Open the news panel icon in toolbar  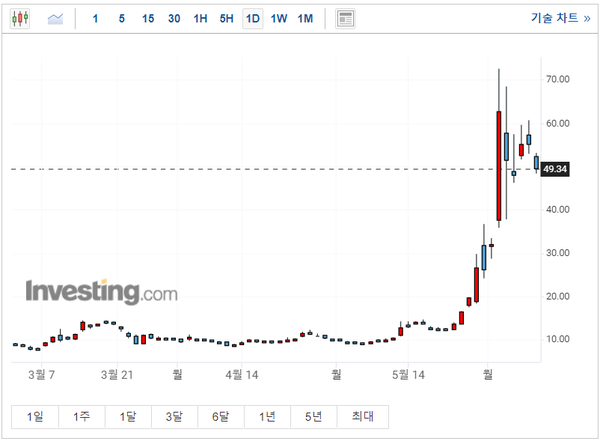345,19
